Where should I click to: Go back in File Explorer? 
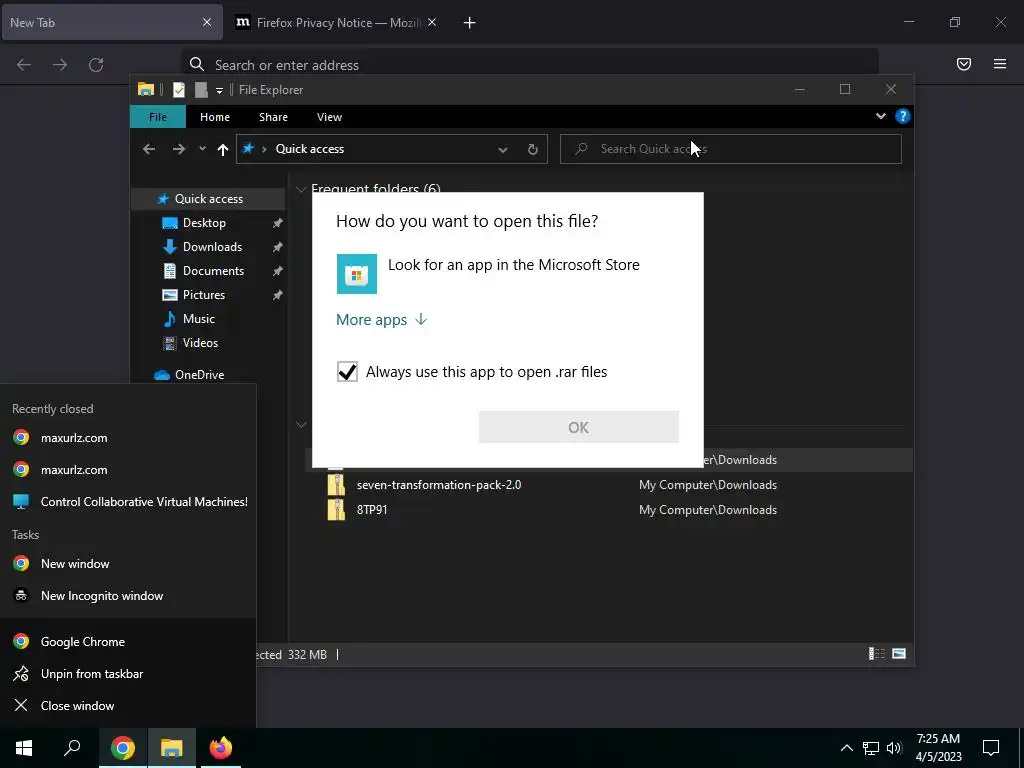pos(149,149)
